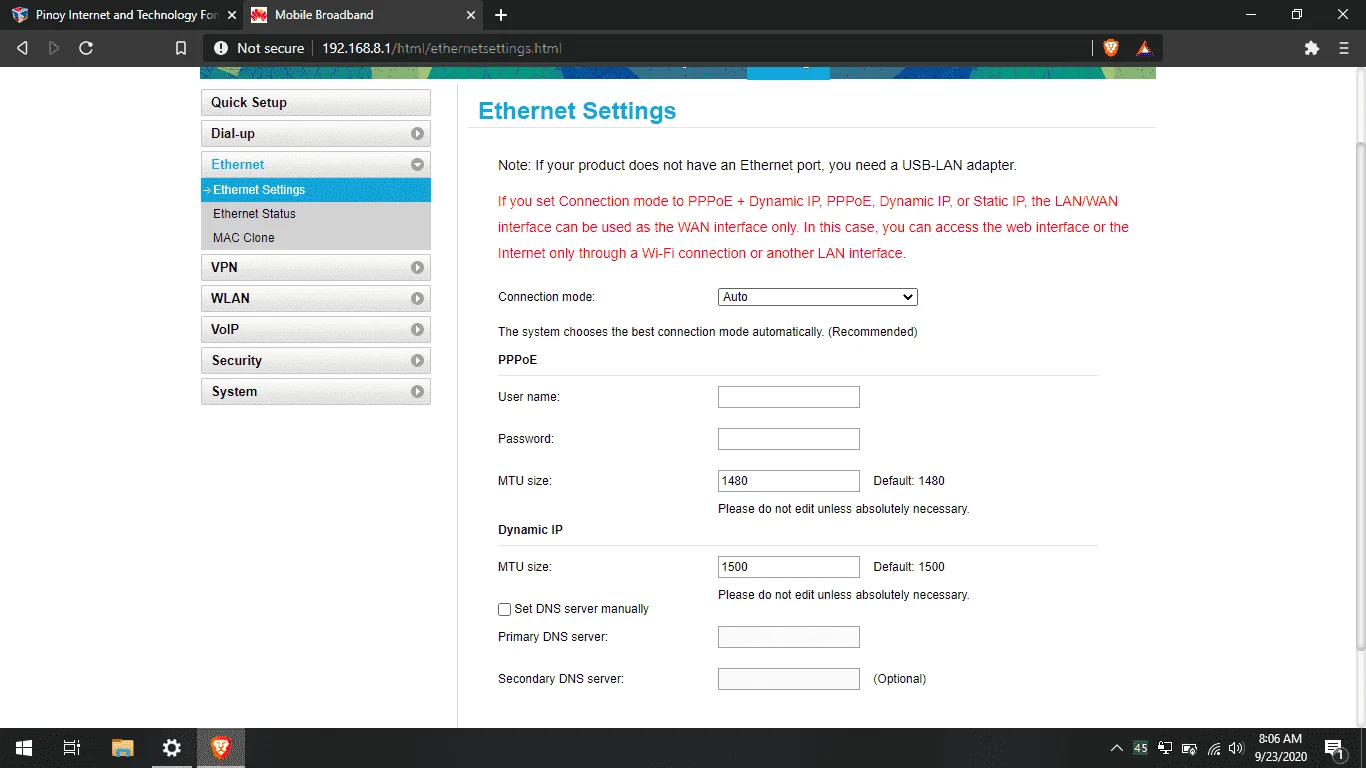Open Ethernet Status page
The height and width of the screenshot is (768, 1366).
[x=316, y=214]
